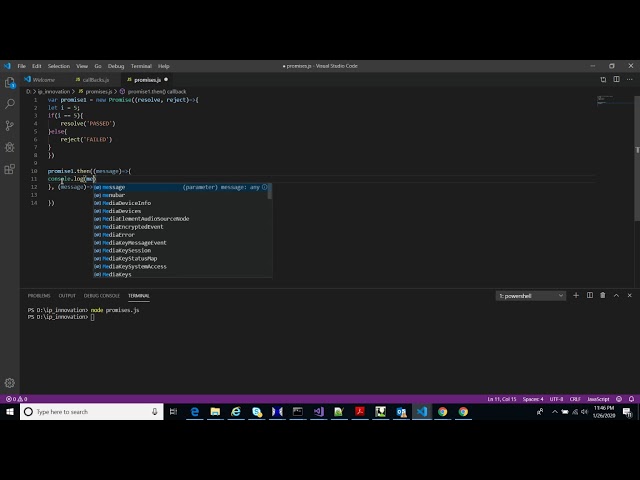The width and height of the screenshot is (640, 480).
Task: Switch to the Output panel tab
Action: 67,296
